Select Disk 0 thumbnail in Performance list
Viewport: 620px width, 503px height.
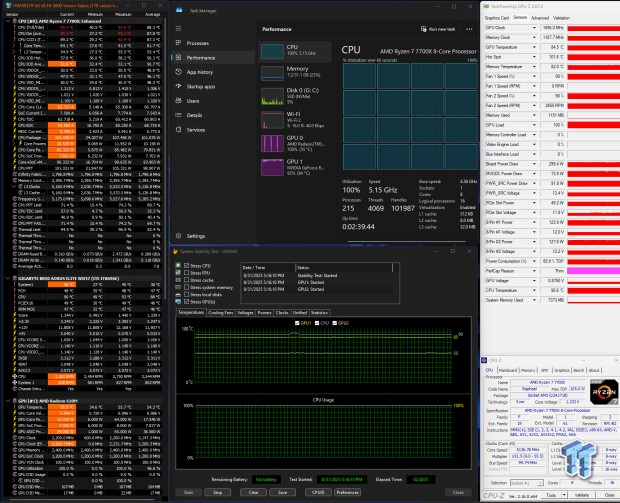tap(272, 96)
